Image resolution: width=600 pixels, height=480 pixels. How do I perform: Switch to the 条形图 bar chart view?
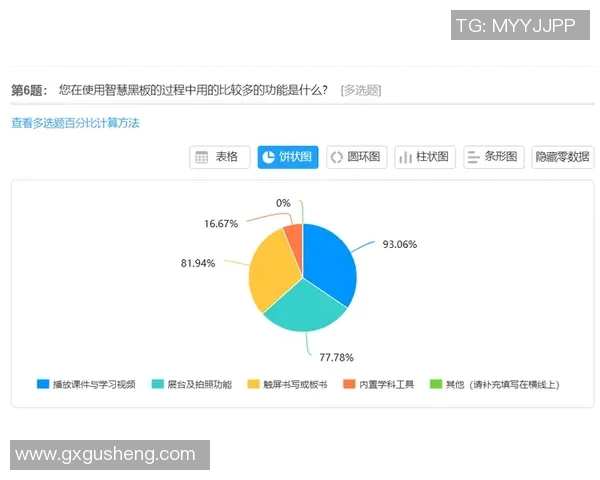click(x=494, y=157)
